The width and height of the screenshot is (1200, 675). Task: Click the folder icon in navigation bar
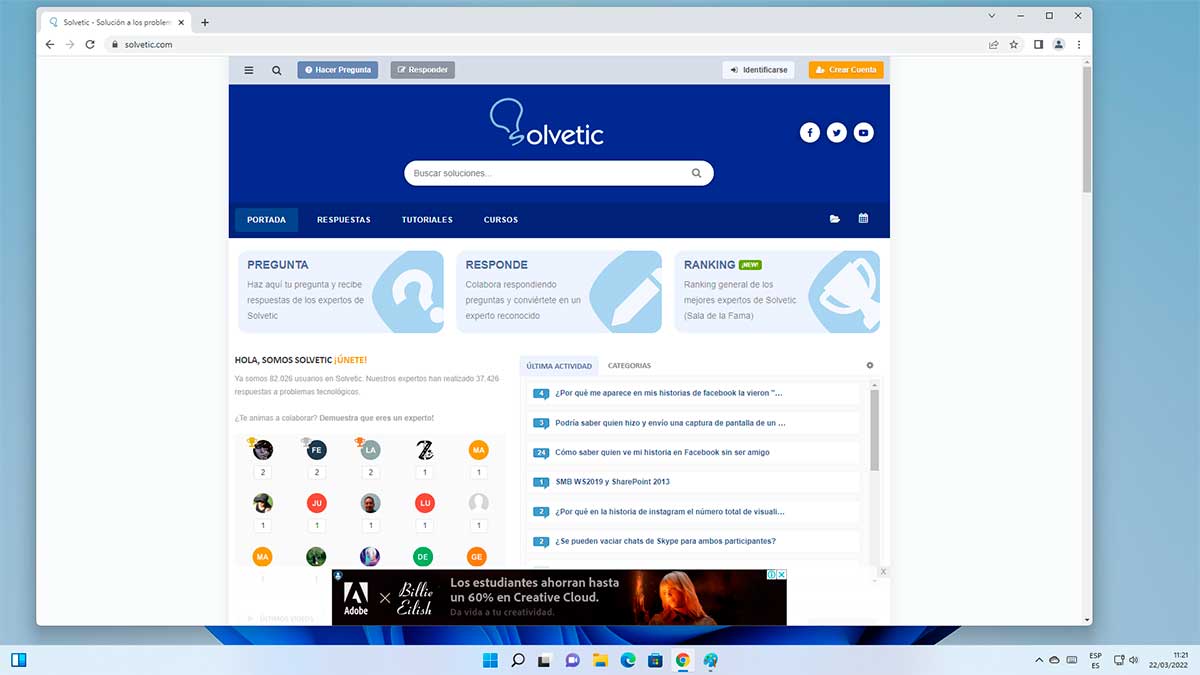click(x=835, y=219)
